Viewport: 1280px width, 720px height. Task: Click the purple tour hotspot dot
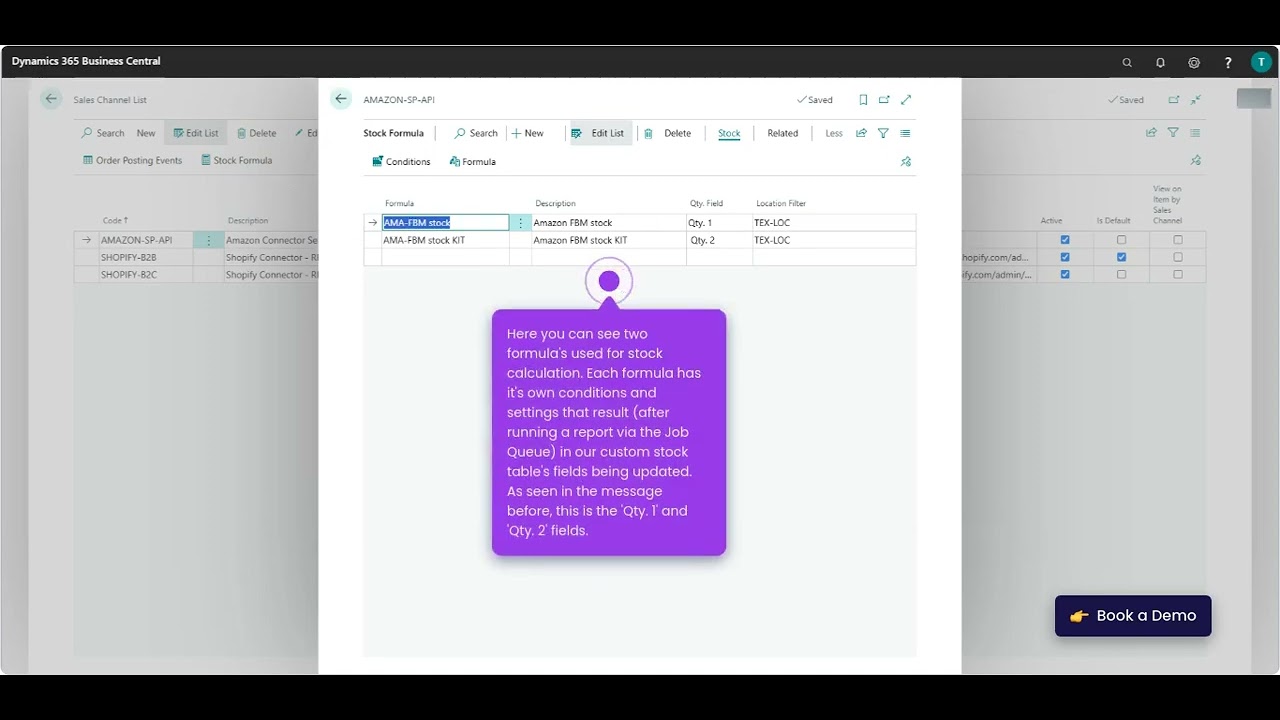pyautogui.click(x=609, y=282)
